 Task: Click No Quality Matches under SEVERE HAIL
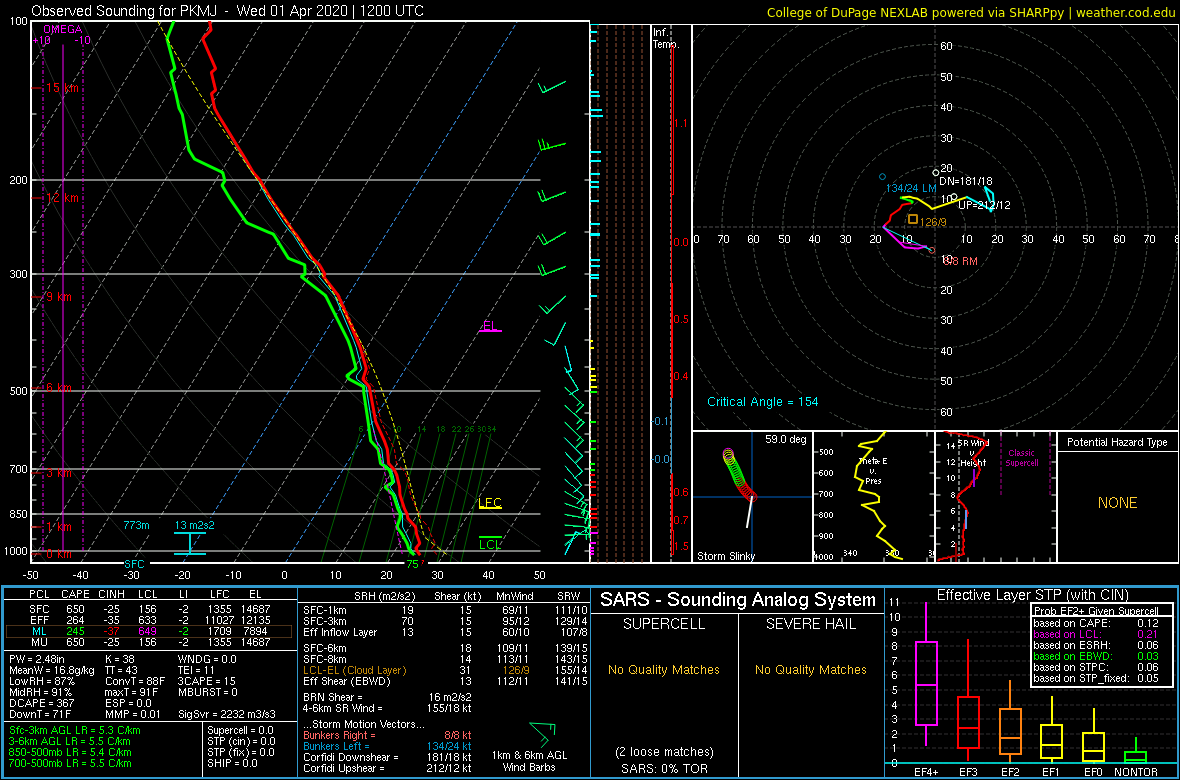[810, 669]
